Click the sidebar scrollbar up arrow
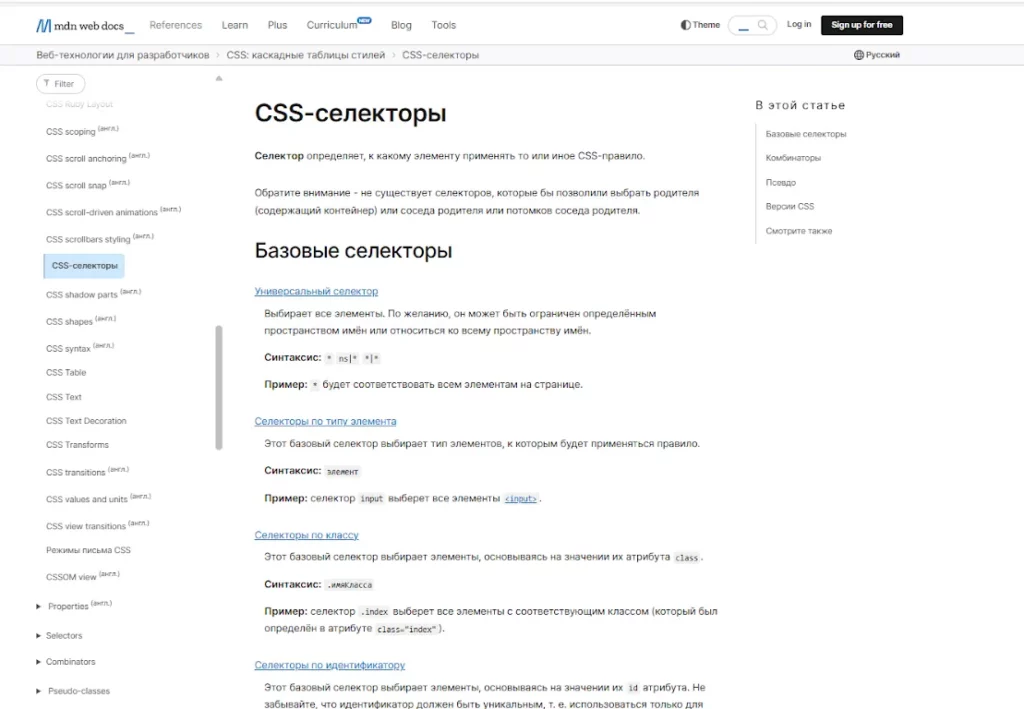 click(219, 78)
